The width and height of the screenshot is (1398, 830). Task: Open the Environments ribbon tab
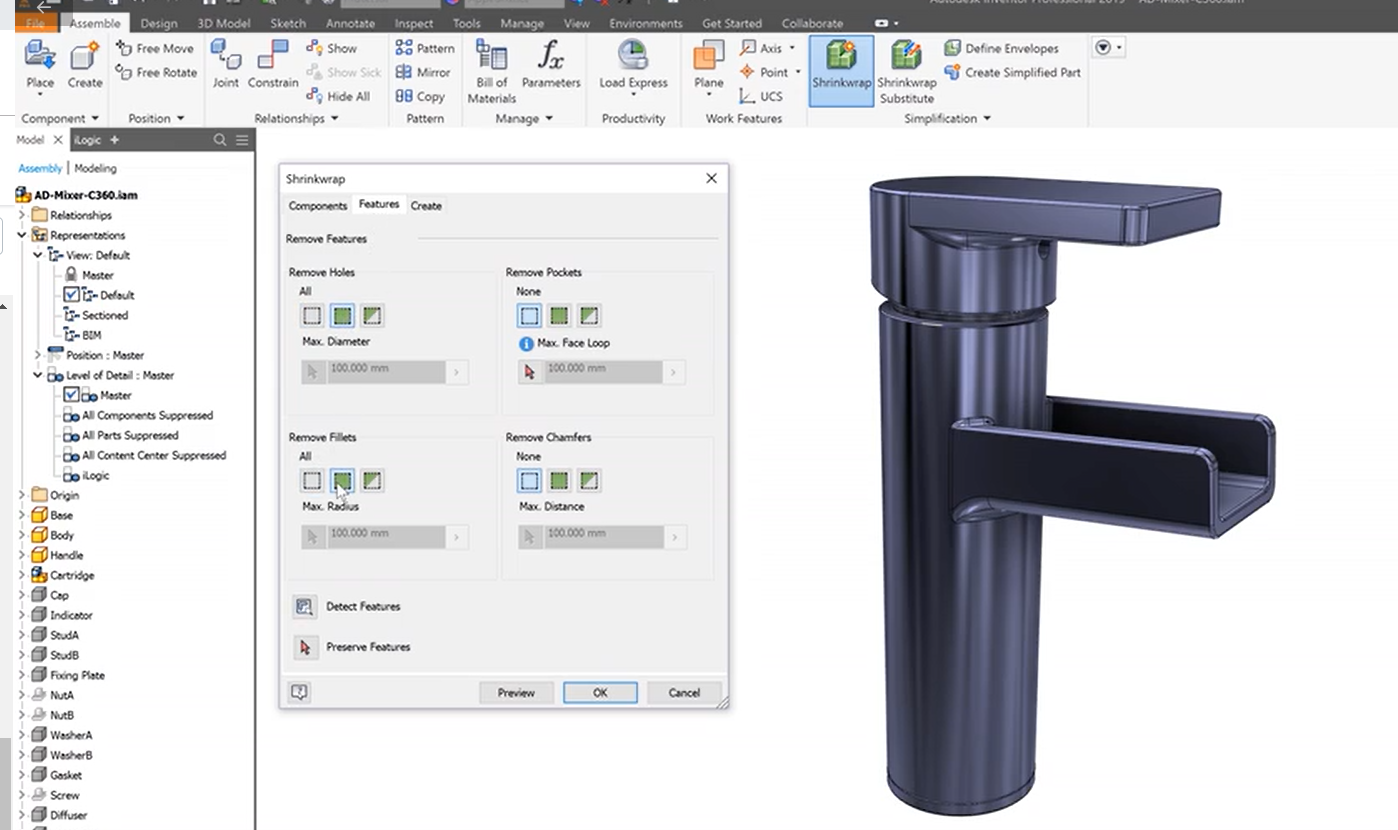coord(645,23)
